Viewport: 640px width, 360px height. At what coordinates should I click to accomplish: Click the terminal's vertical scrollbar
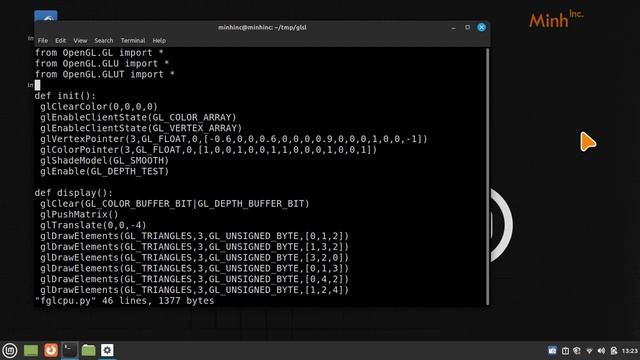pyautogui.click(x=487, y=176)
